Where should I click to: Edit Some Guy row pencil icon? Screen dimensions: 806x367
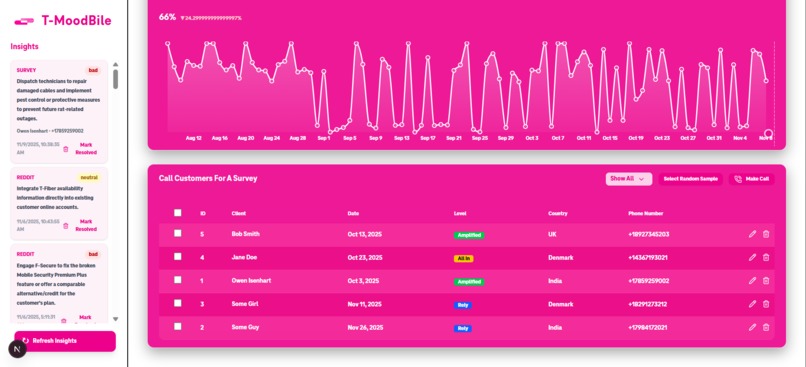tap(752, 327)
